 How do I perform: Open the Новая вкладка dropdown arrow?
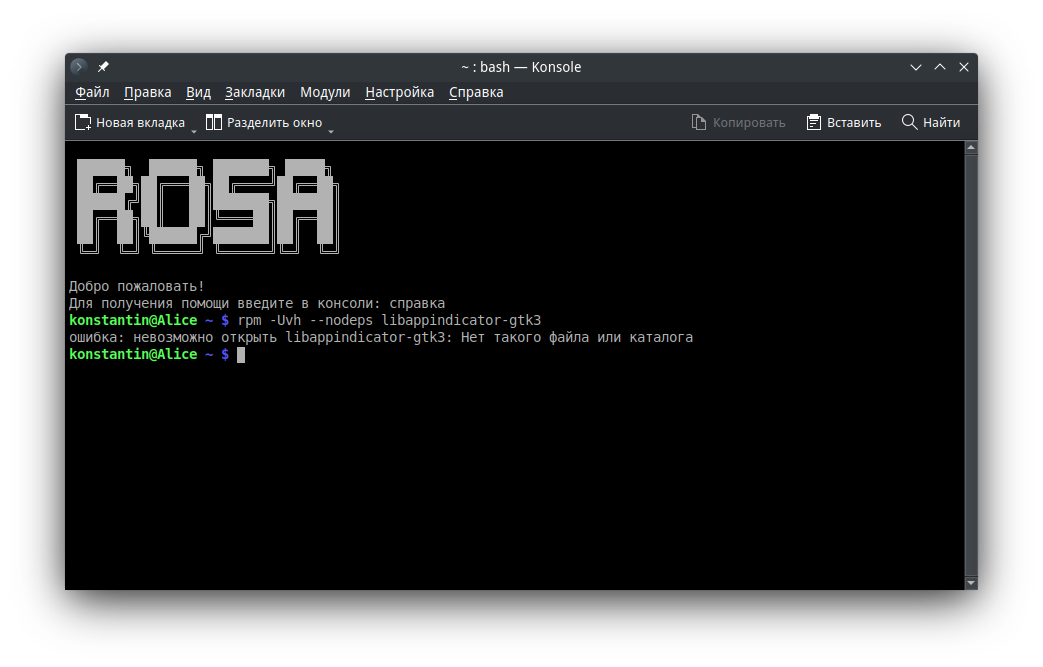194,132
